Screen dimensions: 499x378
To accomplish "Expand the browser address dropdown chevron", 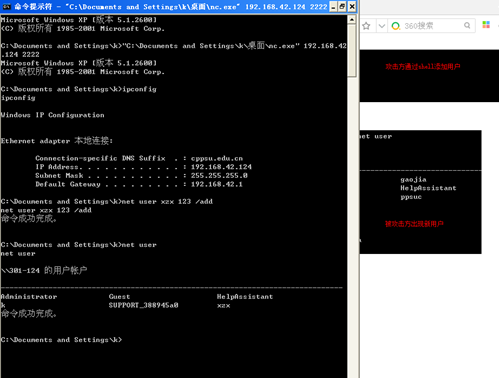I will pos(382,26).
